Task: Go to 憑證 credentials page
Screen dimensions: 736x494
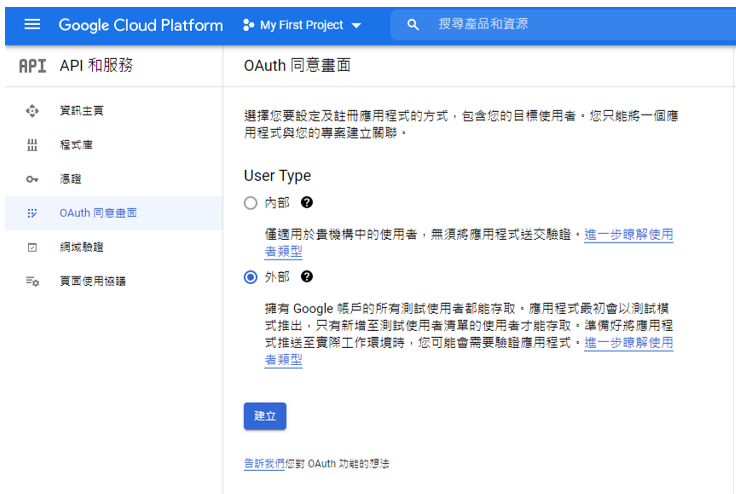Action: 70,179
